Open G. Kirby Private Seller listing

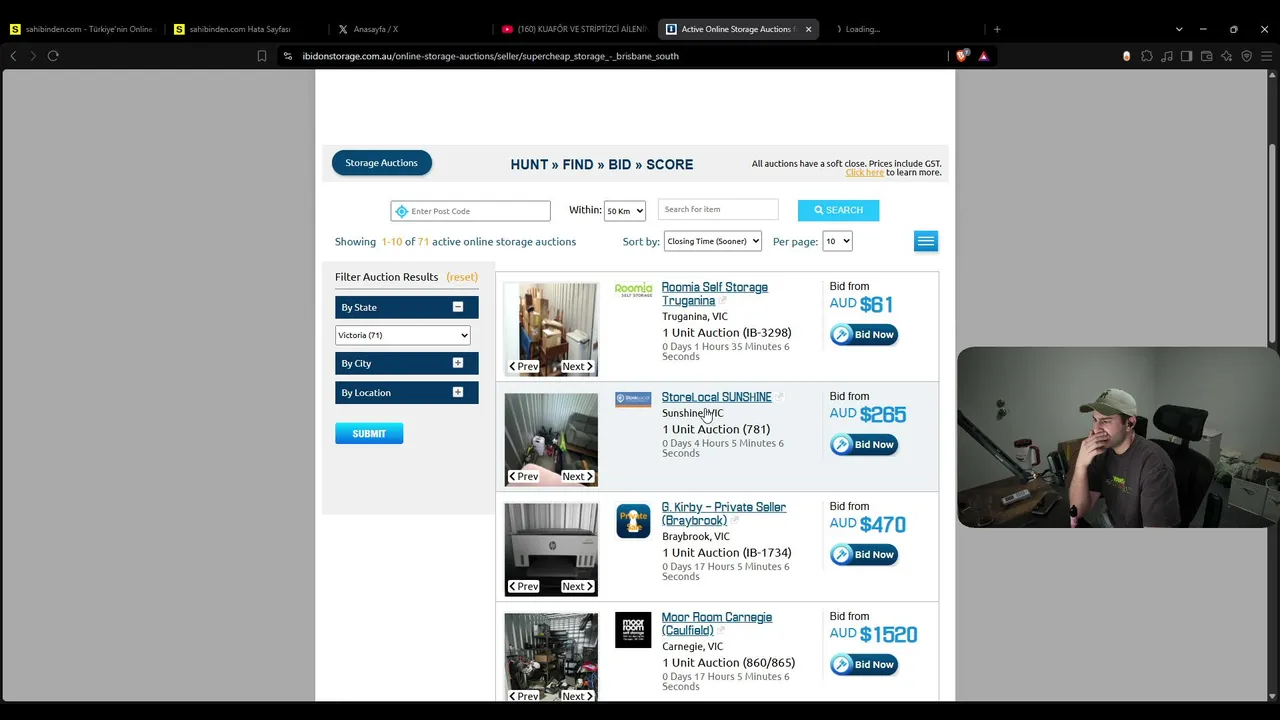pos(724,514)
